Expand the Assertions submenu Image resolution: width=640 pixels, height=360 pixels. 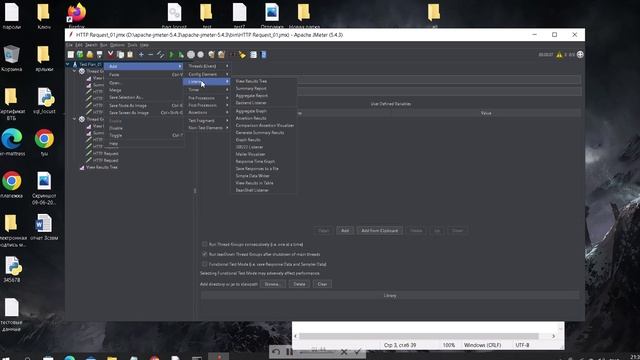(x=208, y=113)
